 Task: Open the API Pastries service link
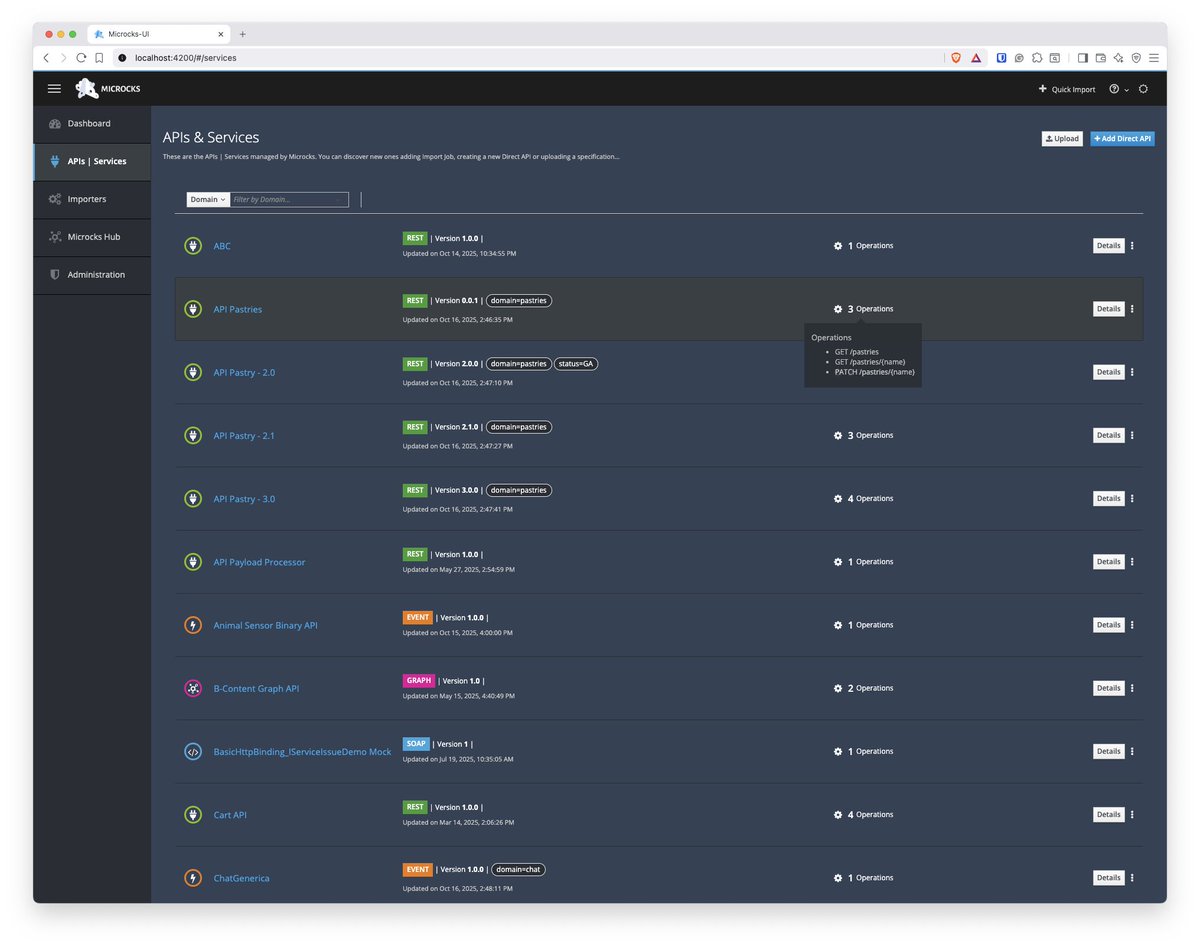click(x=238, y=309)
